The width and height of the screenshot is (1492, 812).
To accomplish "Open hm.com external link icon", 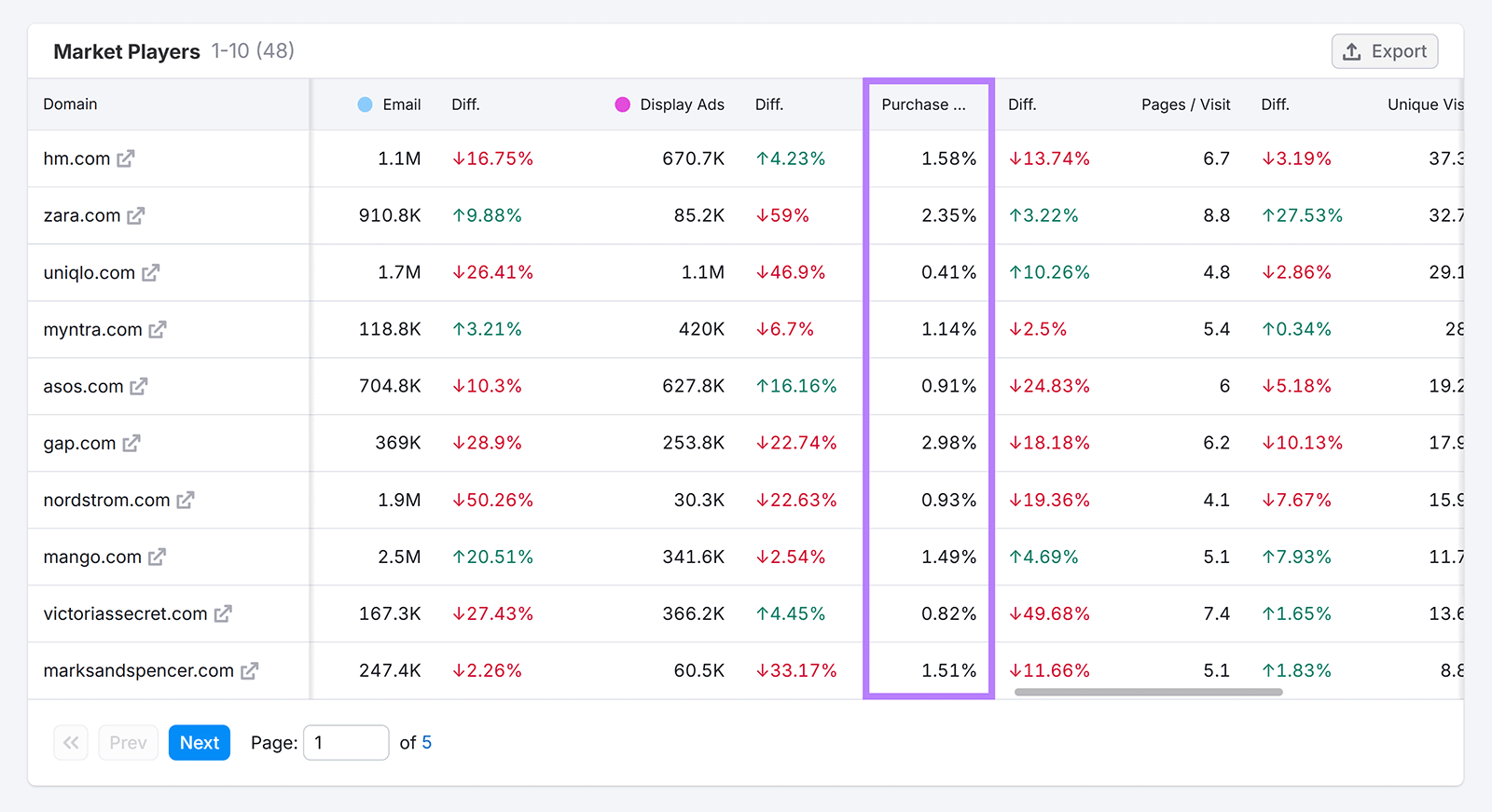I will click(126, 158).
